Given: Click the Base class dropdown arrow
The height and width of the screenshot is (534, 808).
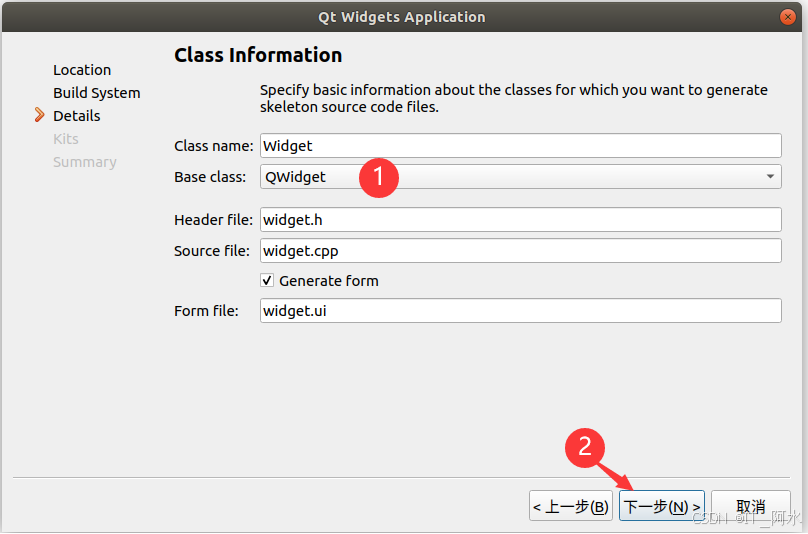Looking at the screenshot, I should pos(770,177).
